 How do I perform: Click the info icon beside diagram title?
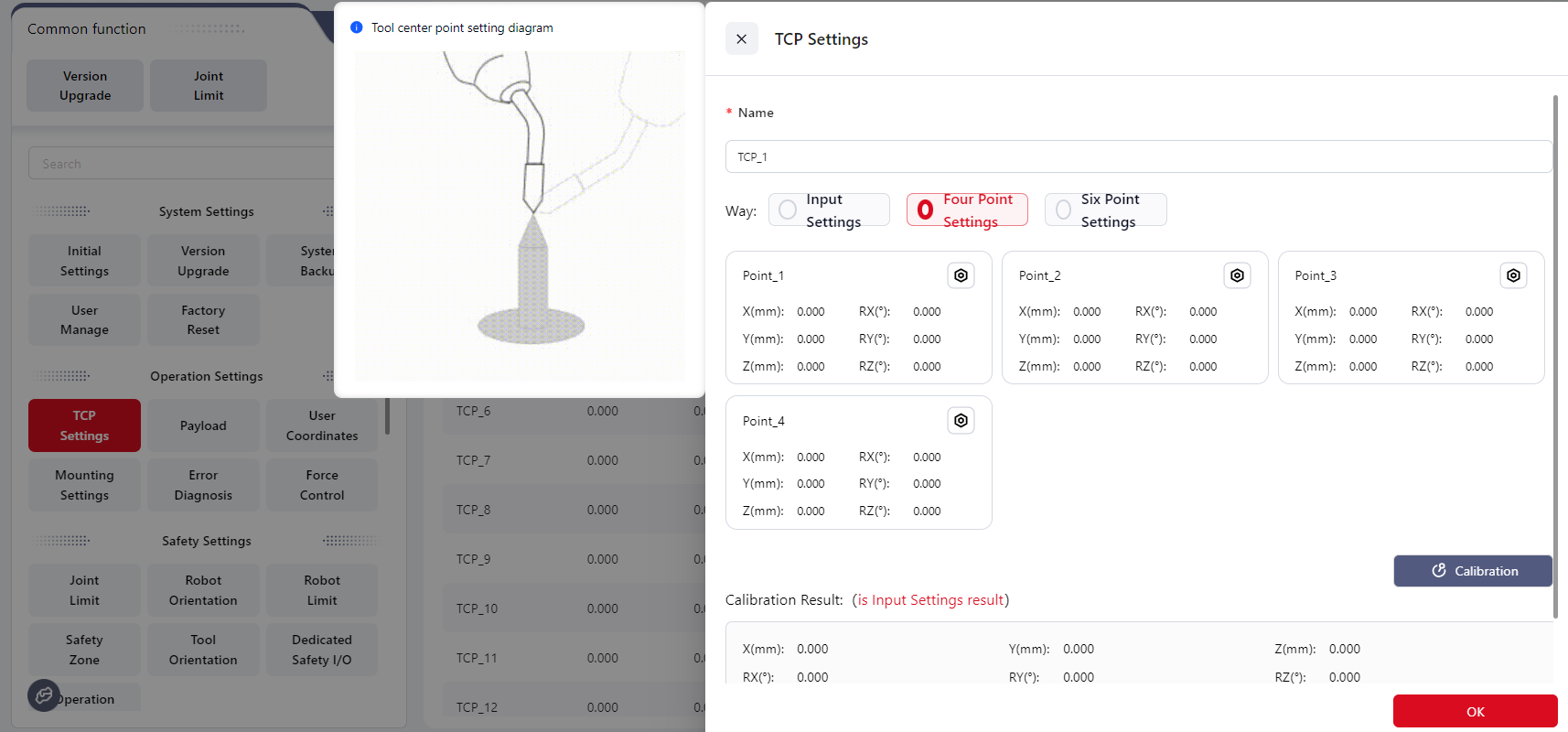tap(357, 27)
